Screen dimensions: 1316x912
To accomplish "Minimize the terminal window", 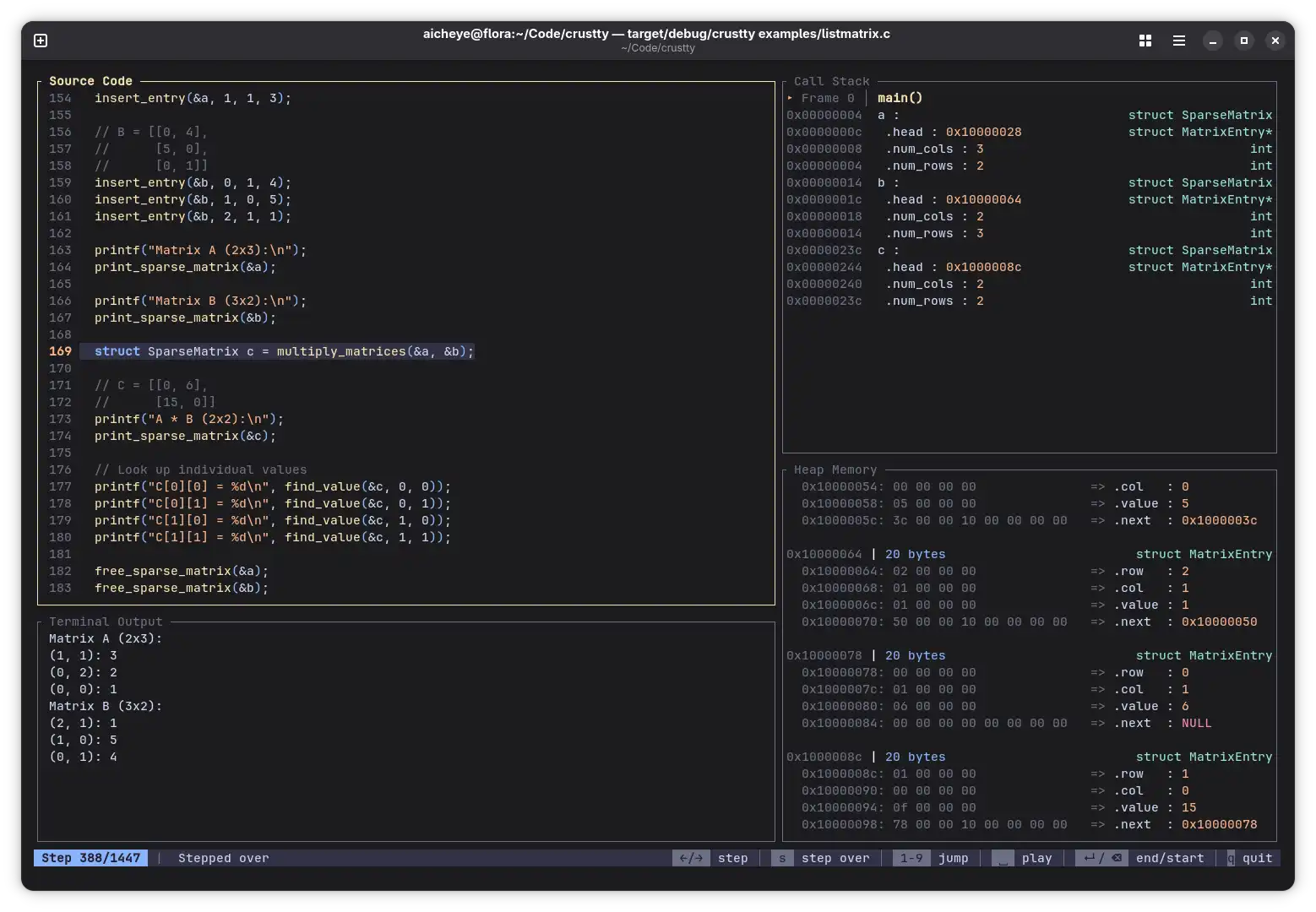I will 1213,41.
